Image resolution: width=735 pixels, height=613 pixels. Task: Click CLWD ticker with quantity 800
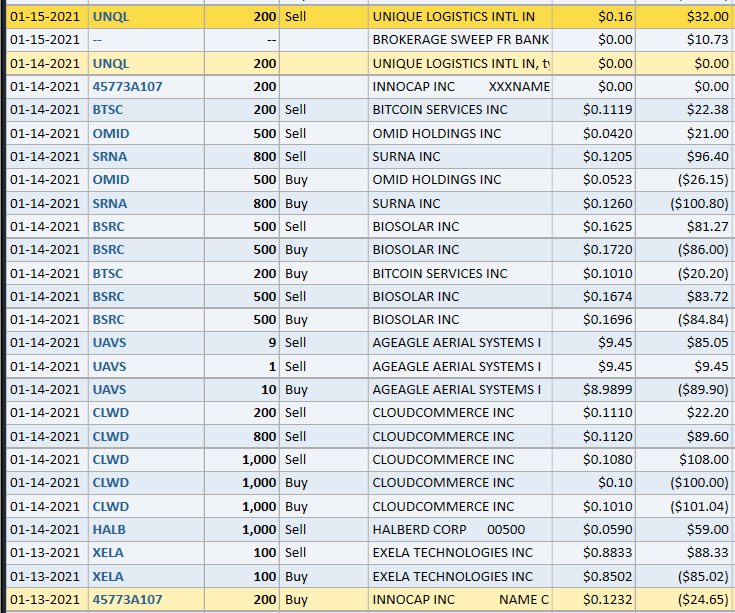pyautogui.click(x=110, y=436)
